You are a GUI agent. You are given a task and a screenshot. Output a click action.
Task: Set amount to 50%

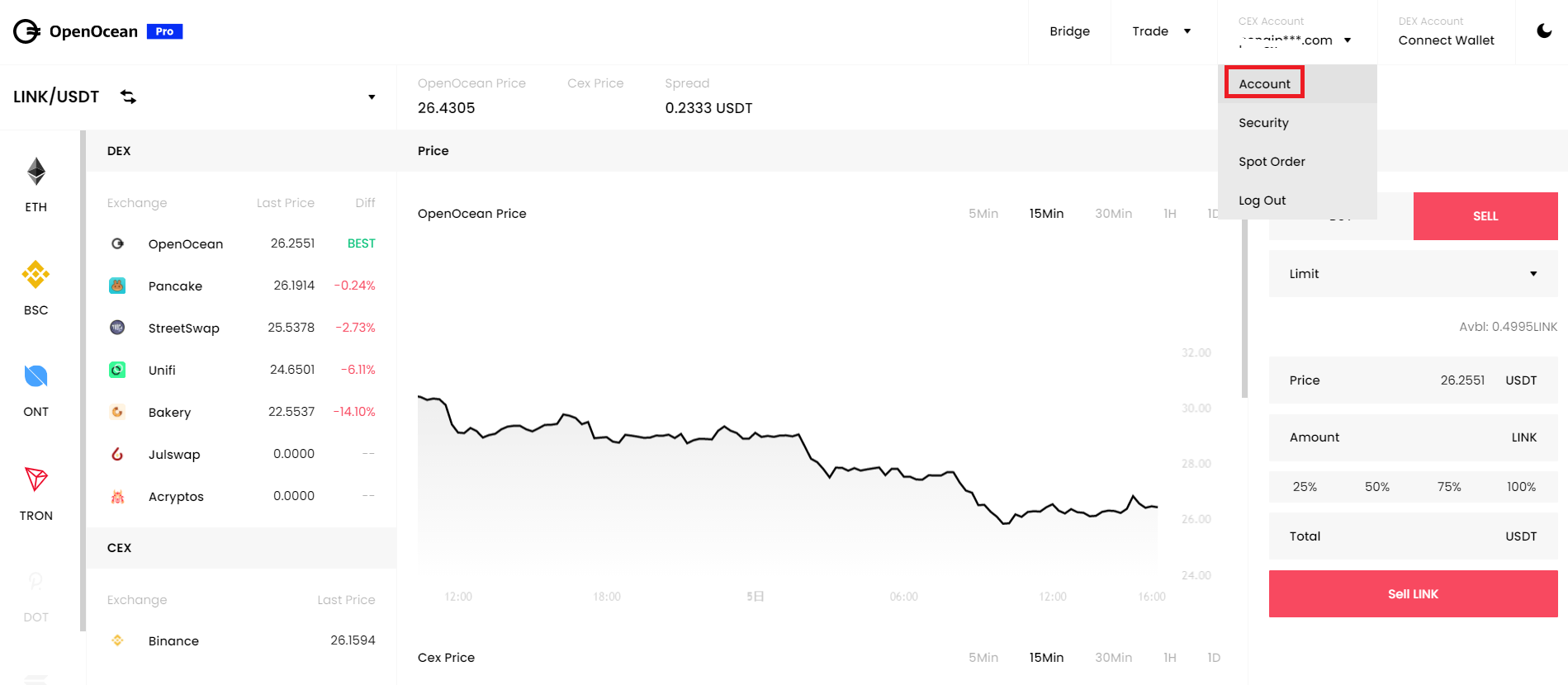point(1377,487)
